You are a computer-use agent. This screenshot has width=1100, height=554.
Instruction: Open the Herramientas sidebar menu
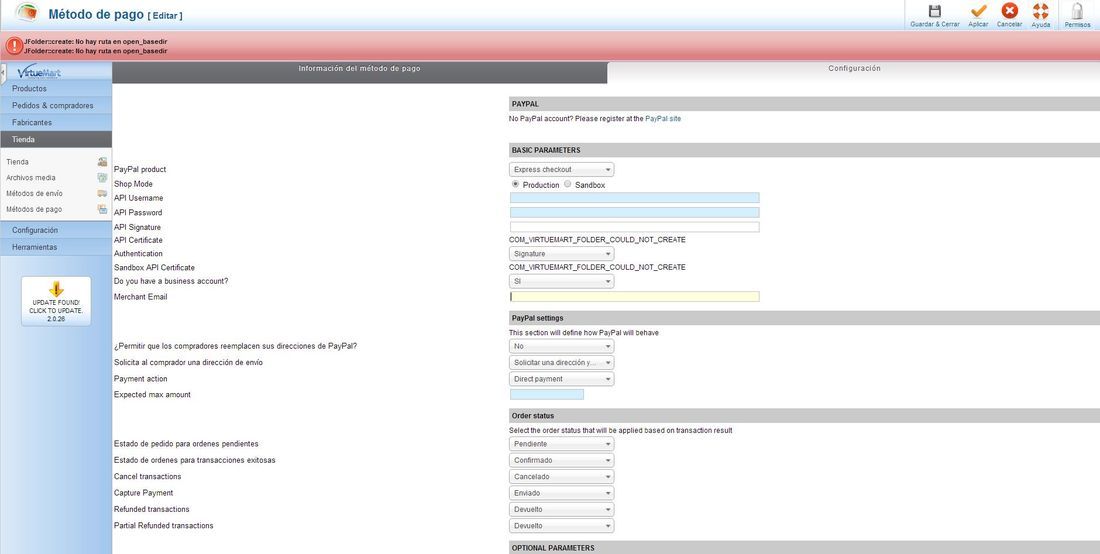[56, 247]
